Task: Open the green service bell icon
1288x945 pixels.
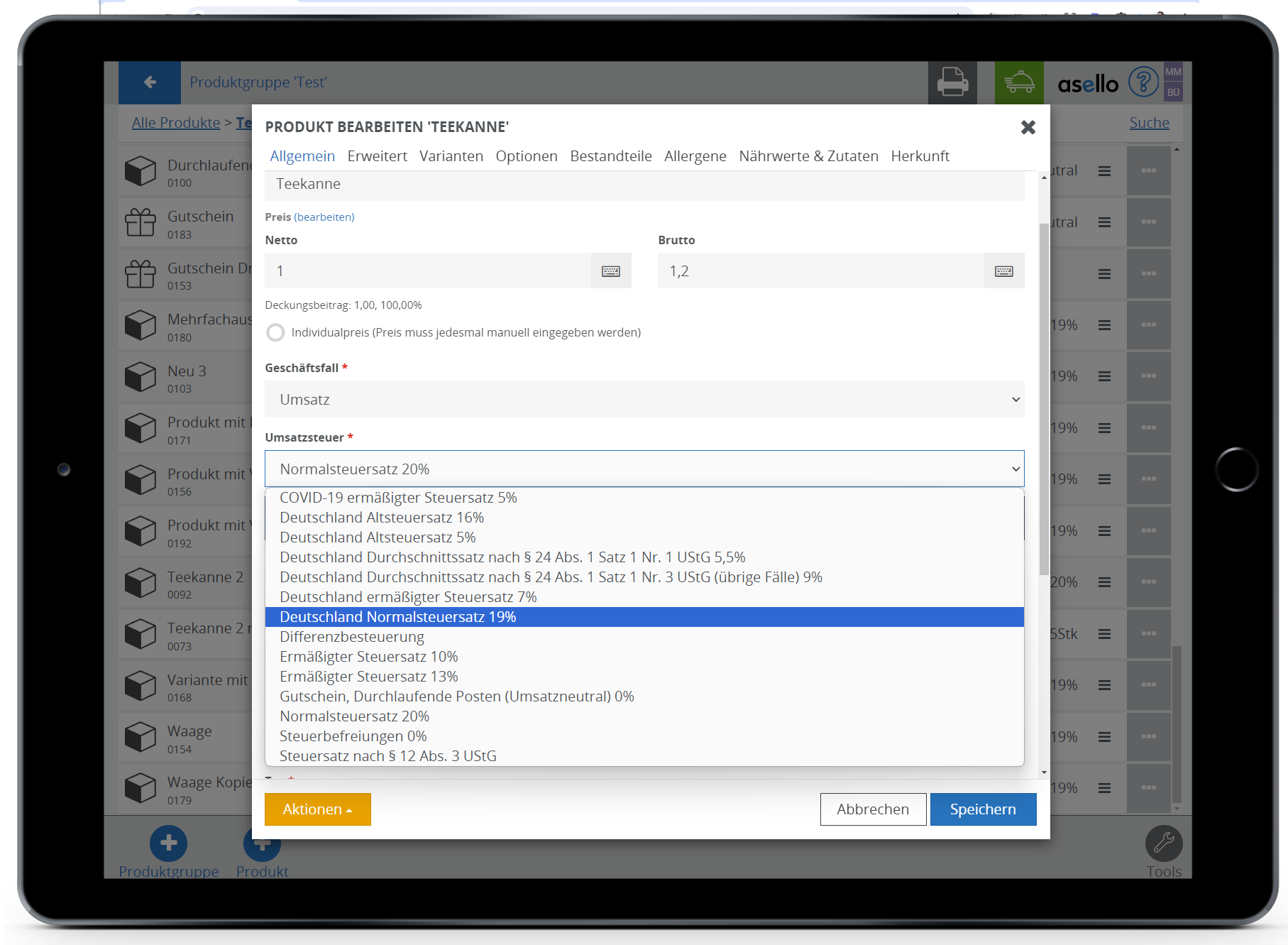Action: point(1019,82)
